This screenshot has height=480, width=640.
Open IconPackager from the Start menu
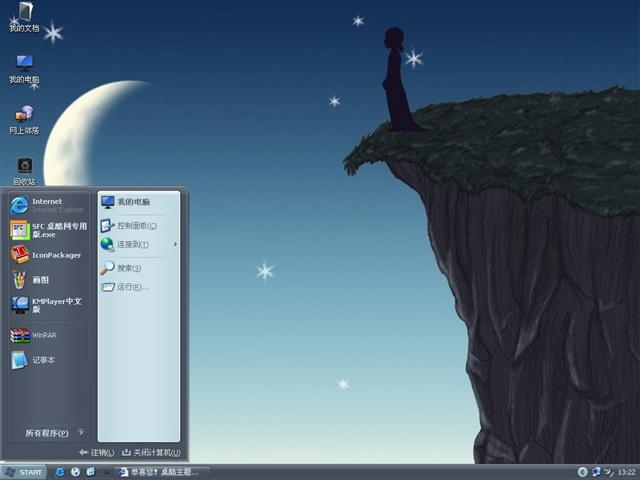tap(48, 255)
